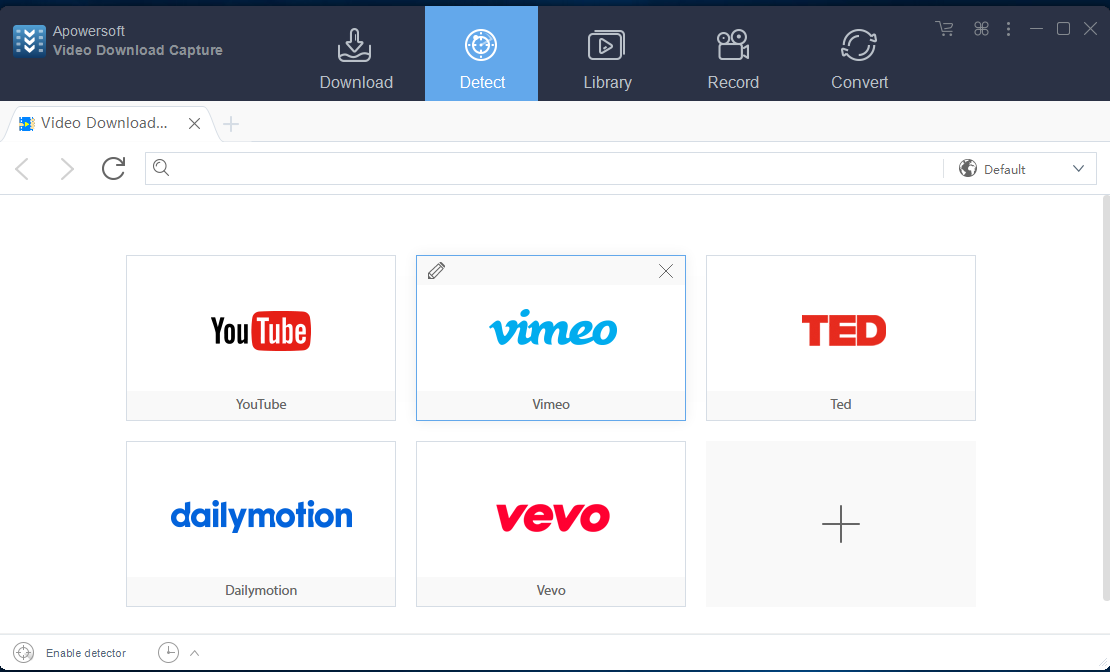Click the command-key shortcut icon
The image size is (1110, 672).
coord(980,29)
